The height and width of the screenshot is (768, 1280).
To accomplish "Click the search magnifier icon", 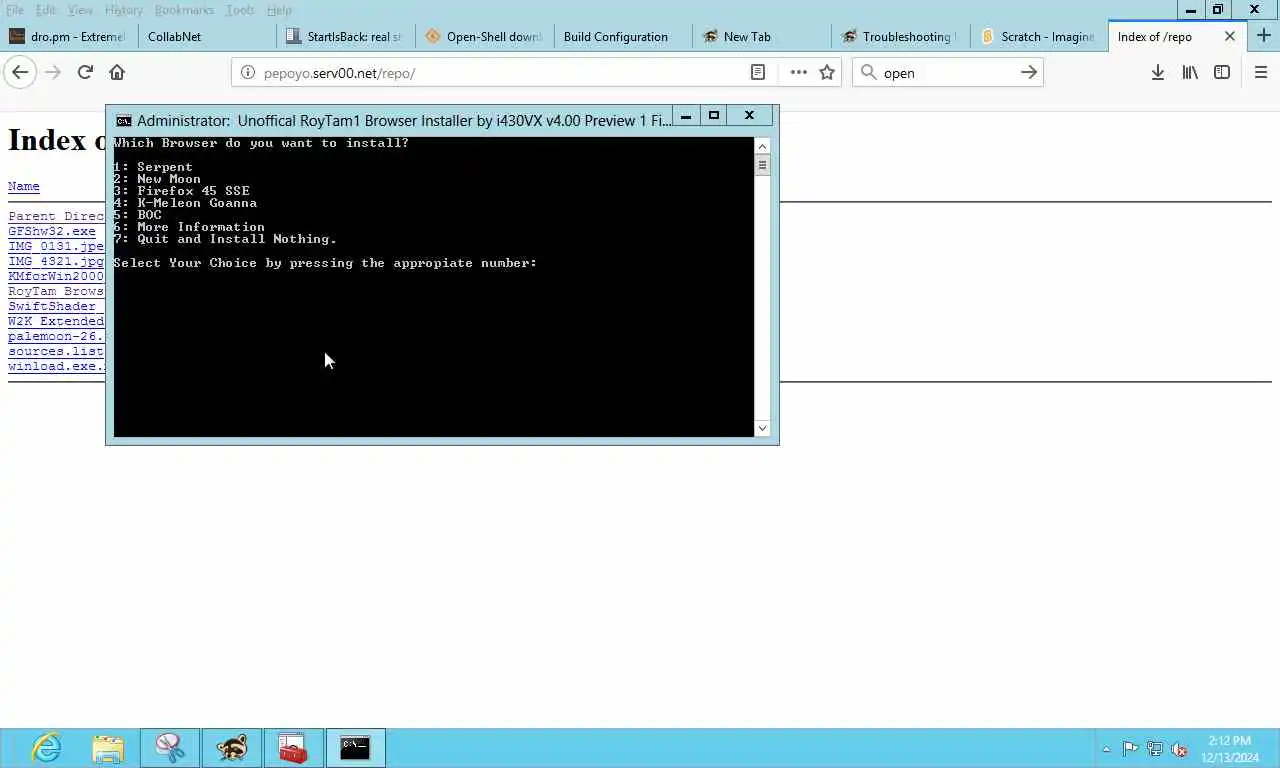I will pos(868,72).
